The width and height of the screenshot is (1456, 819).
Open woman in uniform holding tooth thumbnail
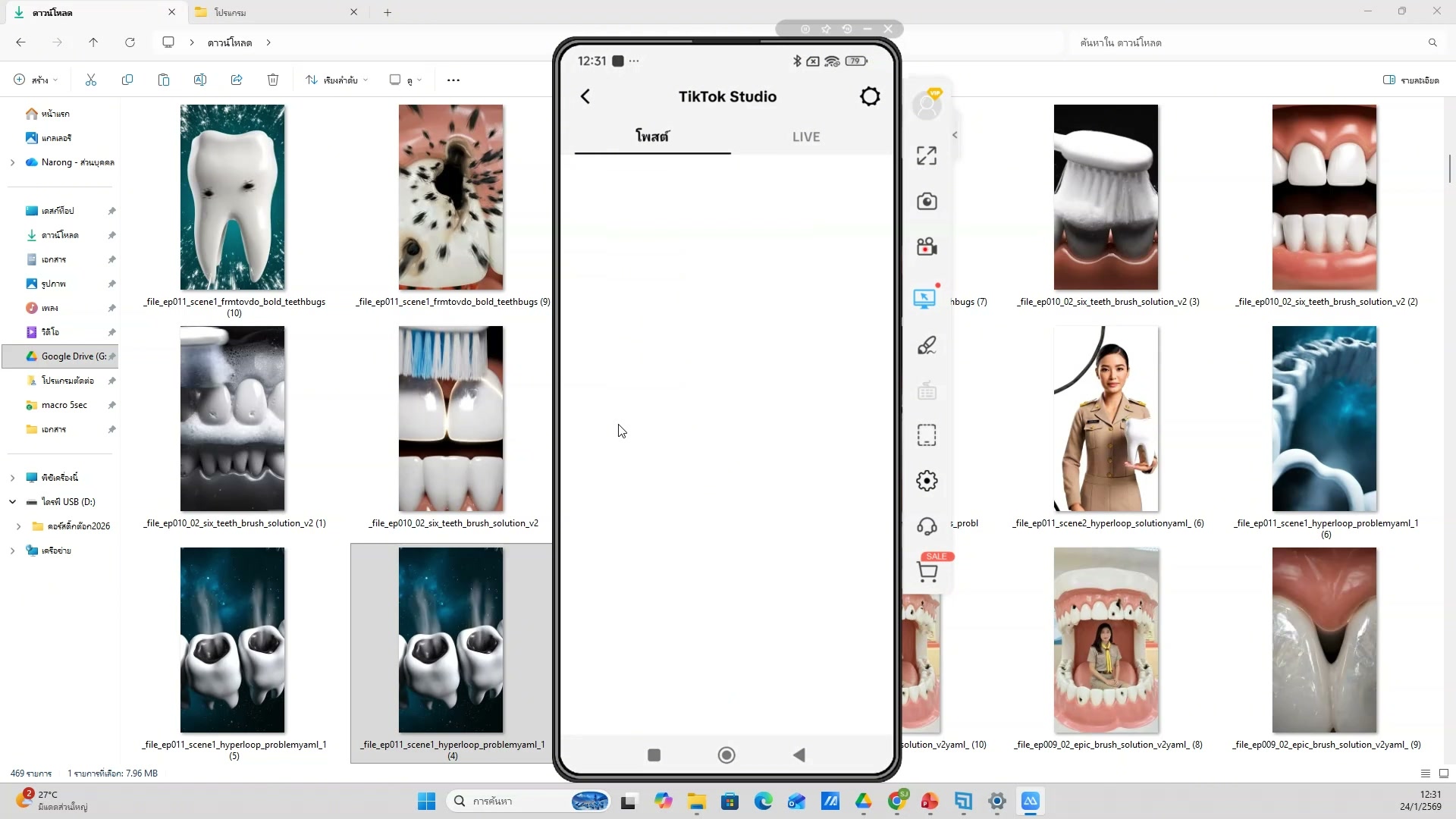point(1106,419)
